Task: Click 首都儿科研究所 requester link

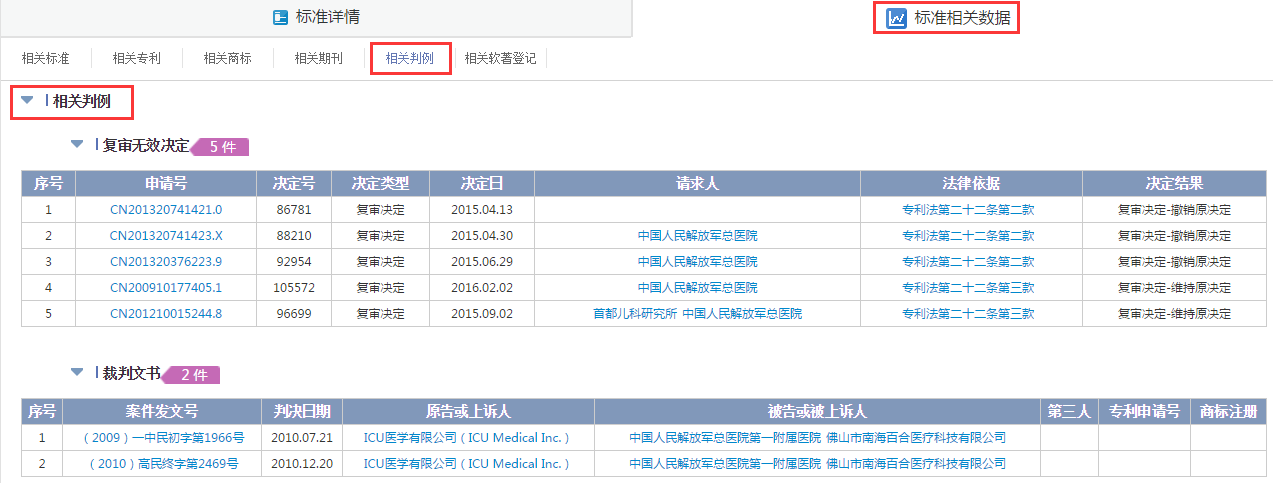Action: [x=635, y=314]
